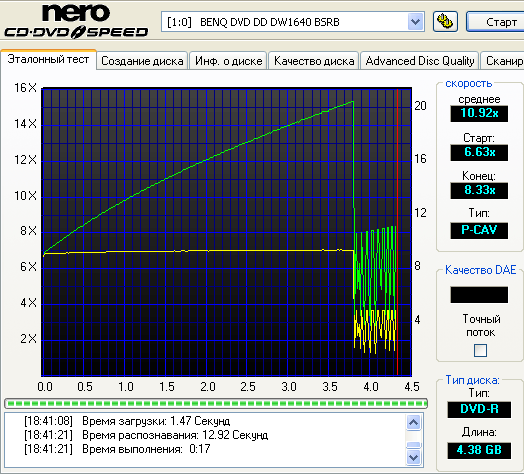Image resolution: width=524 pixels, height=474 pixels.
Task: Switch to the Качество диска tab
Action: (x=314, y=61)
